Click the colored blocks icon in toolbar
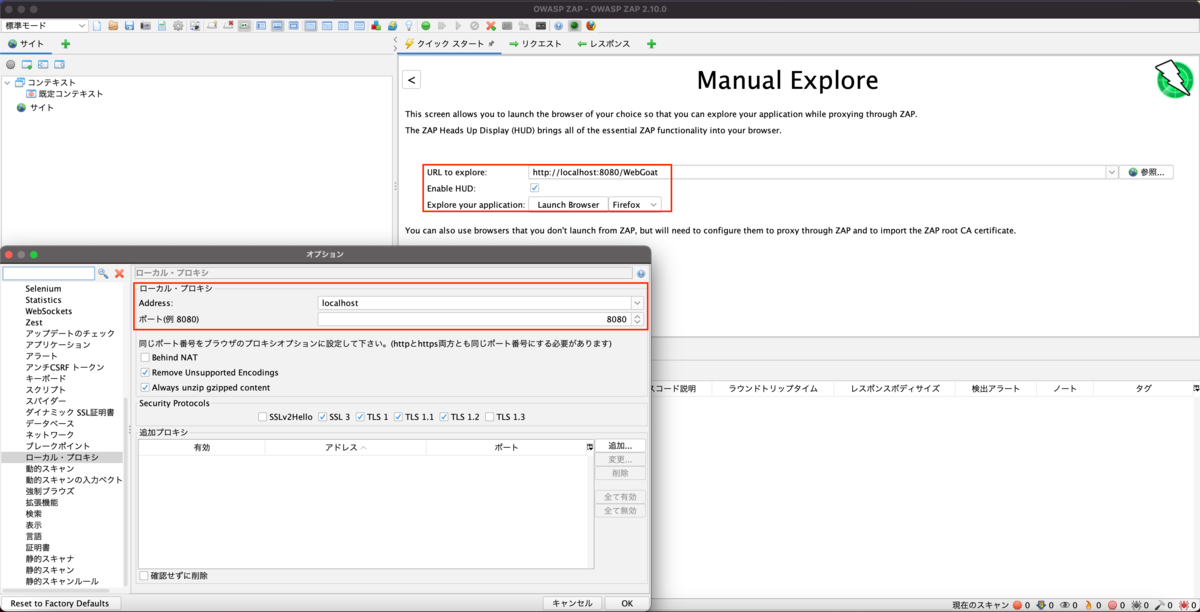 point(376,25)
